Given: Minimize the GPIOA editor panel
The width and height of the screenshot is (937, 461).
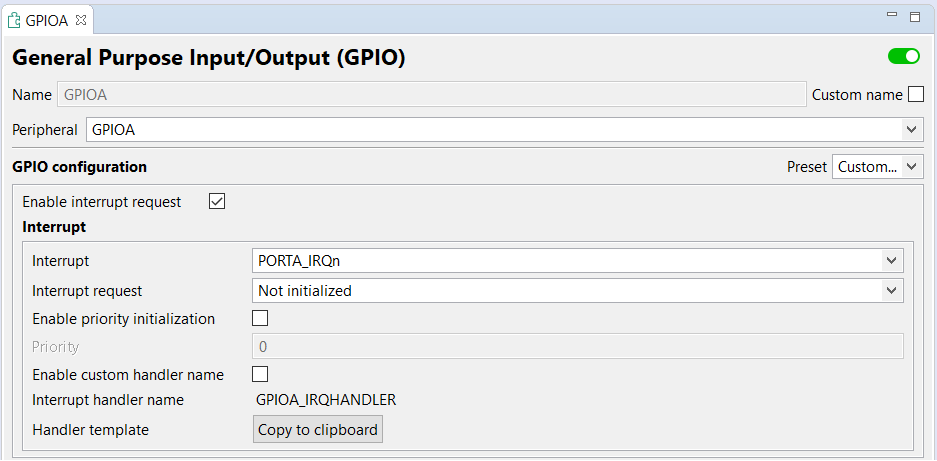Looking at the screenshot, I should [892, 16].
